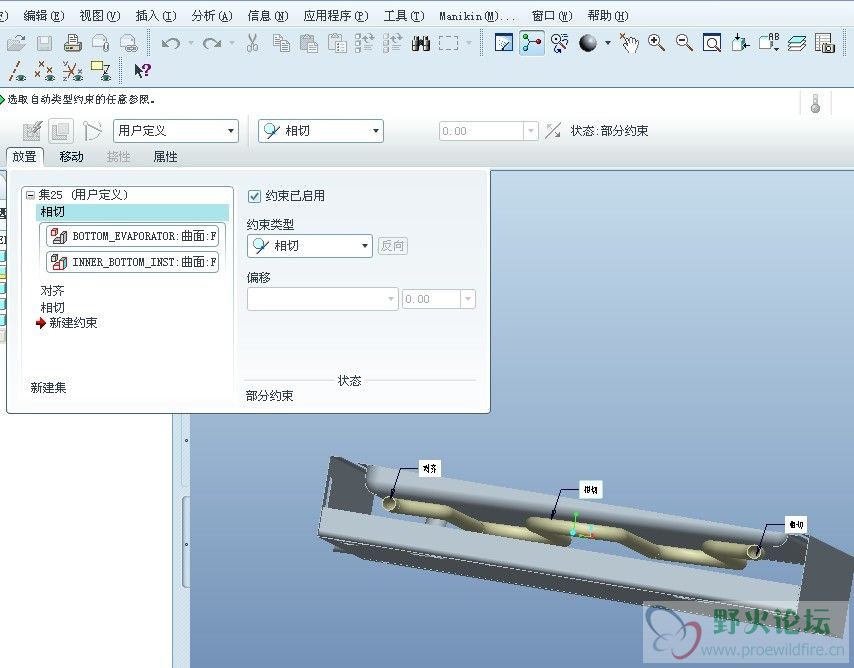Open the 帮助 menu
854x668 pixels.
(608, 16)
